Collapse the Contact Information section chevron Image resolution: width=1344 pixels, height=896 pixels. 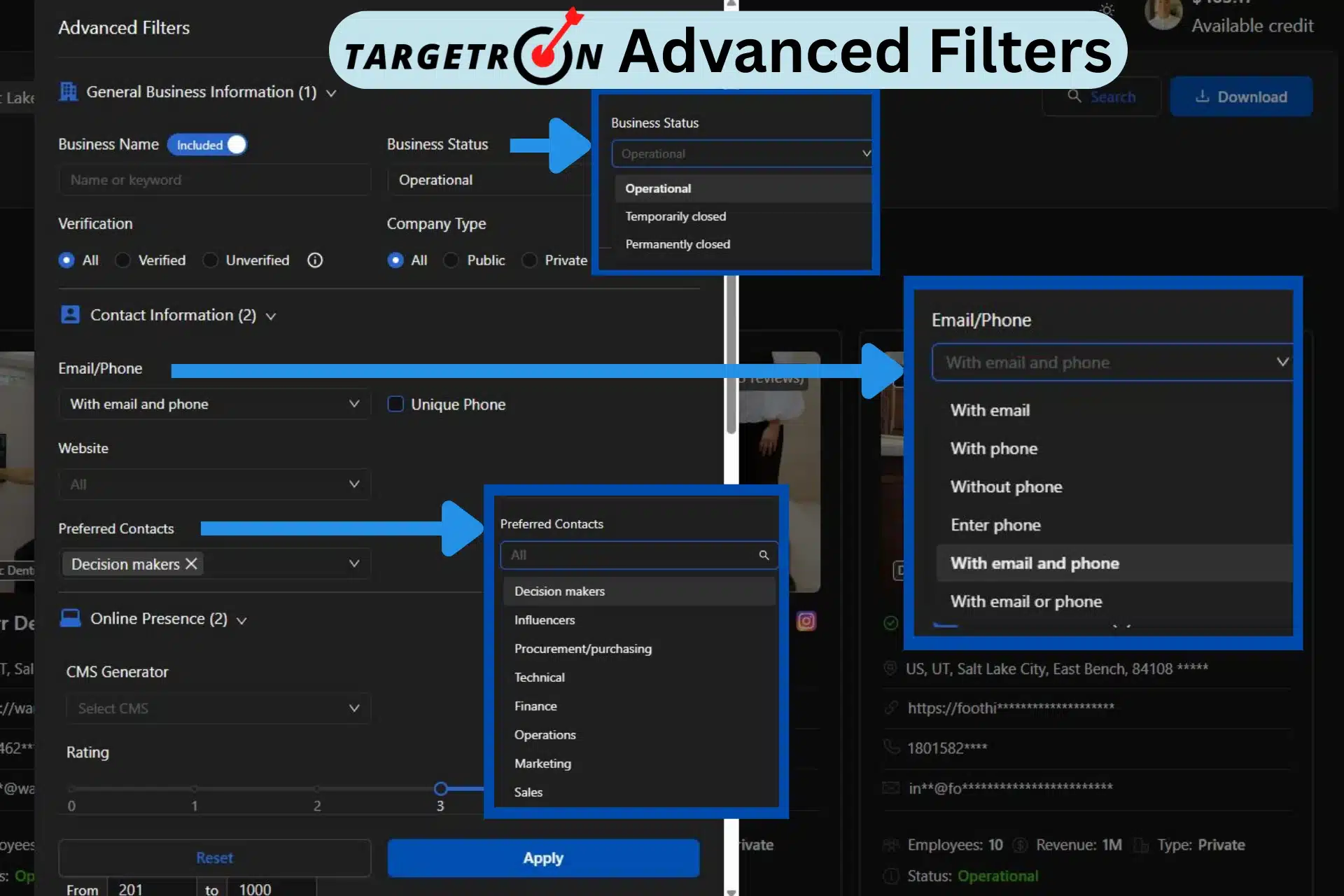[x=271, y=316]
